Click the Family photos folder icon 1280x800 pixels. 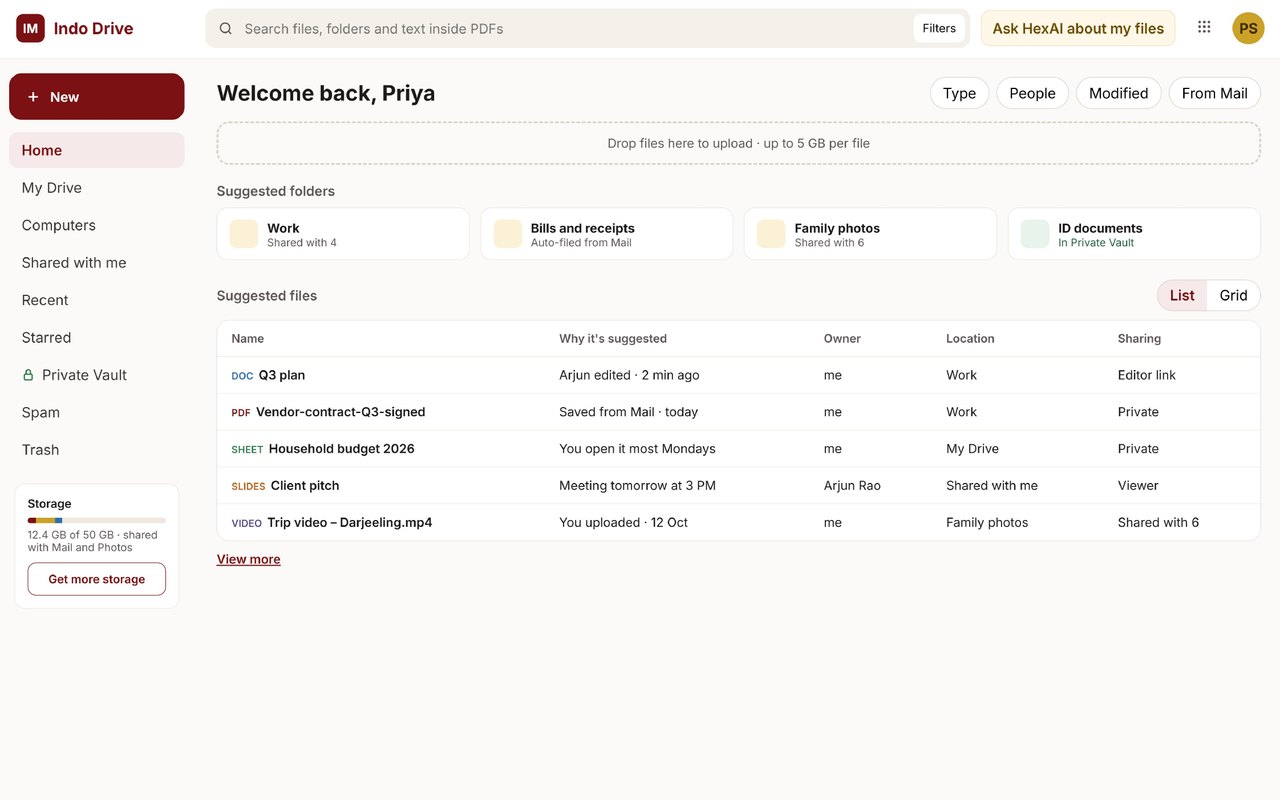coord(771,234)
